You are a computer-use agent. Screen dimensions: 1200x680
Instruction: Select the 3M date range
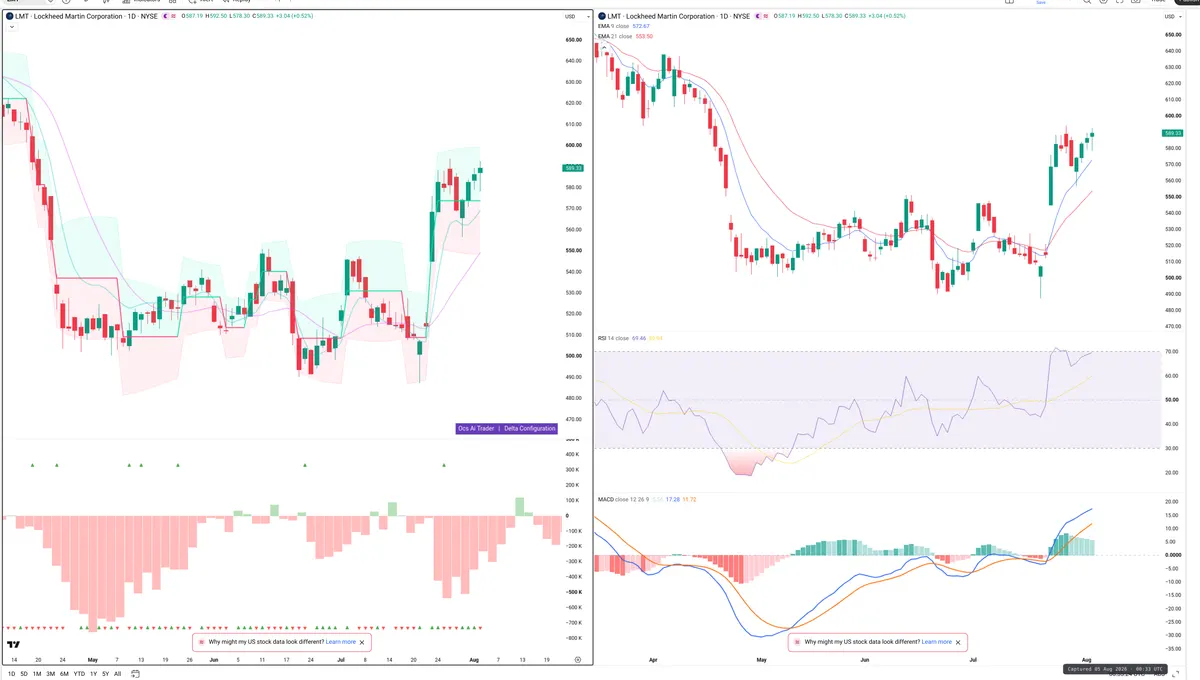pyautogui.click(x=51, y=674)
